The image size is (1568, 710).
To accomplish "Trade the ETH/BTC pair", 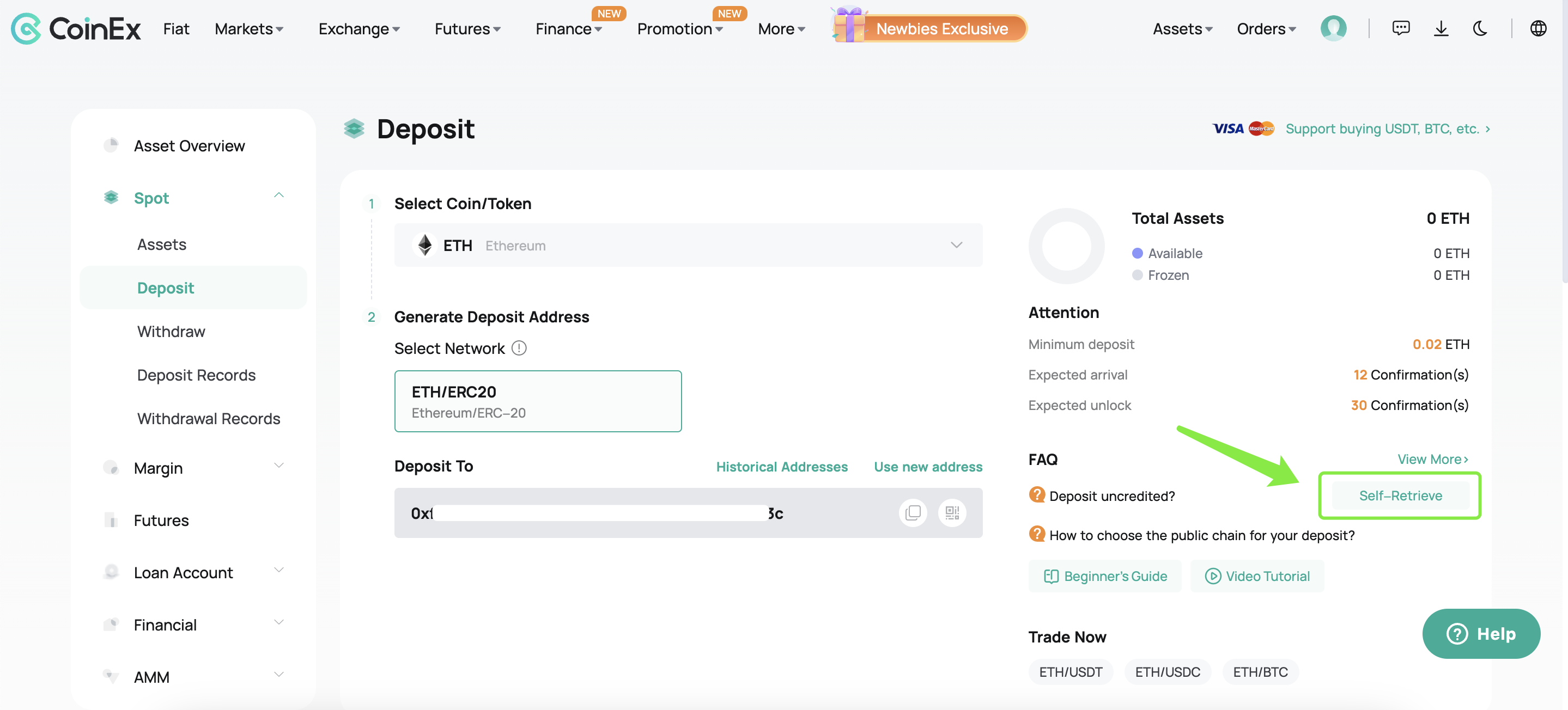I will point(1260,672).
